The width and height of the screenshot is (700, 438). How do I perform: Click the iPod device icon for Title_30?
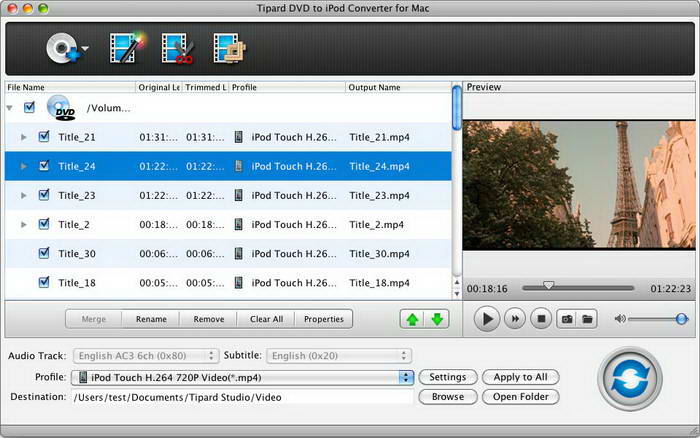tap(239, 254)
